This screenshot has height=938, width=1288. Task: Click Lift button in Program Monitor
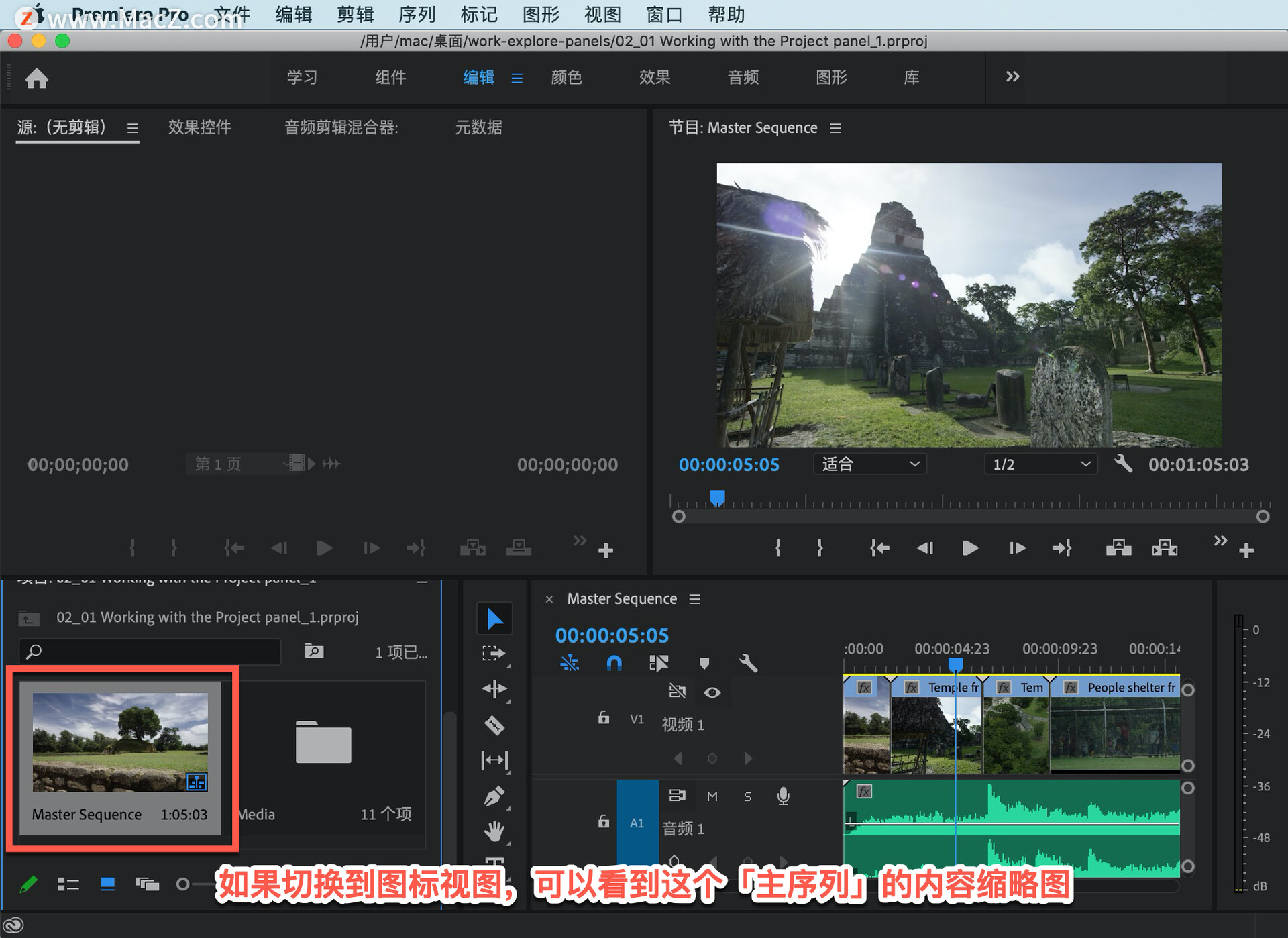click(x=1118, y=548)
